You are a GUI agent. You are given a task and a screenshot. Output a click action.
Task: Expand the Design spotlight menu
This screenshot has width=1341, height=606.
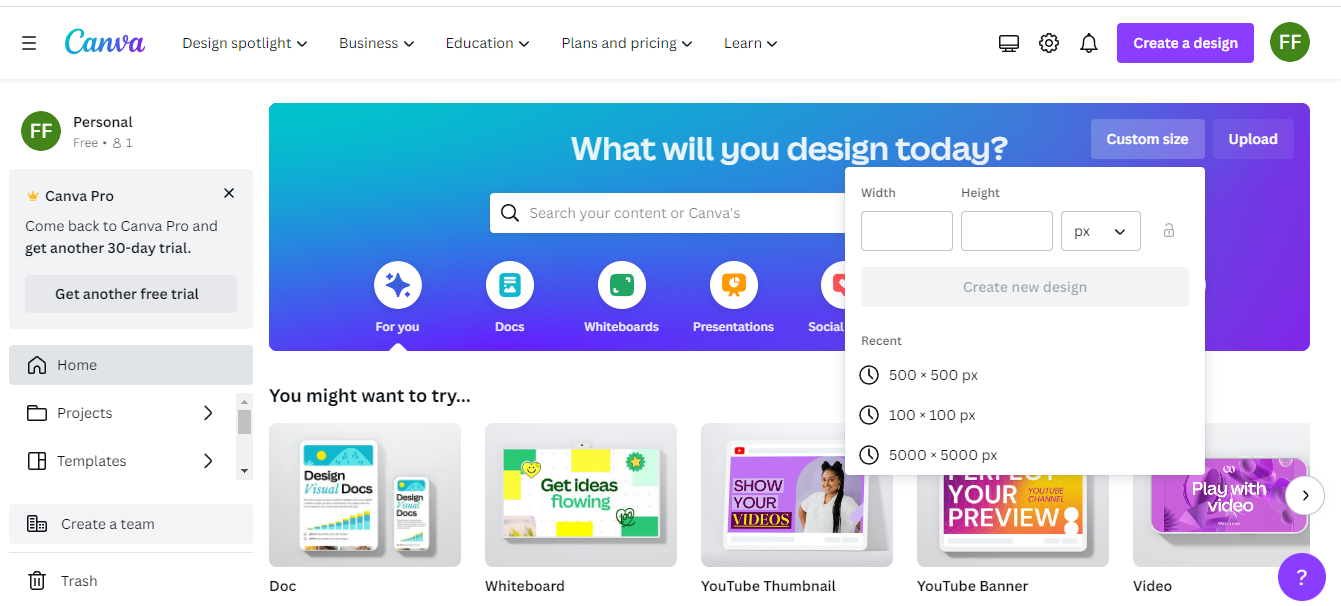[245, 43]
